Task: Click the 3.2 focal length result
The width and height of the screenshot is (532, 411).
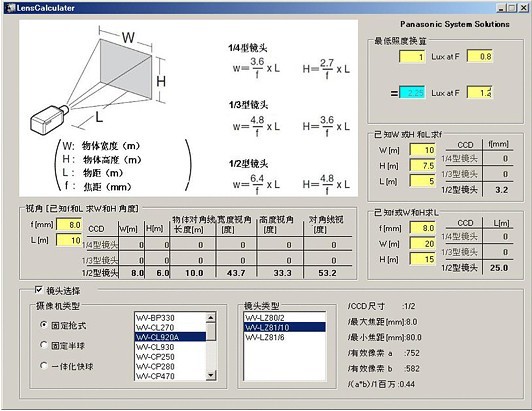Action: 501,190
